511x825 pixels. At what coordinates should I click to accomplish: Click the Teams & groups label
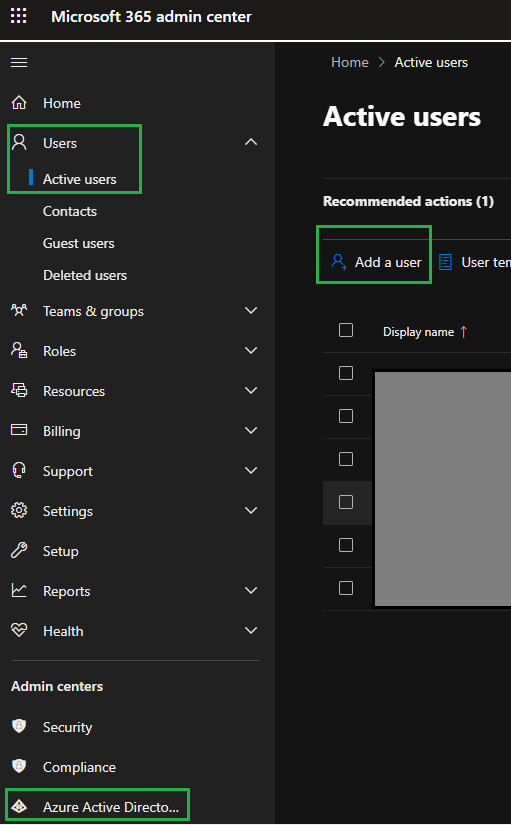[x=93, y=311]
